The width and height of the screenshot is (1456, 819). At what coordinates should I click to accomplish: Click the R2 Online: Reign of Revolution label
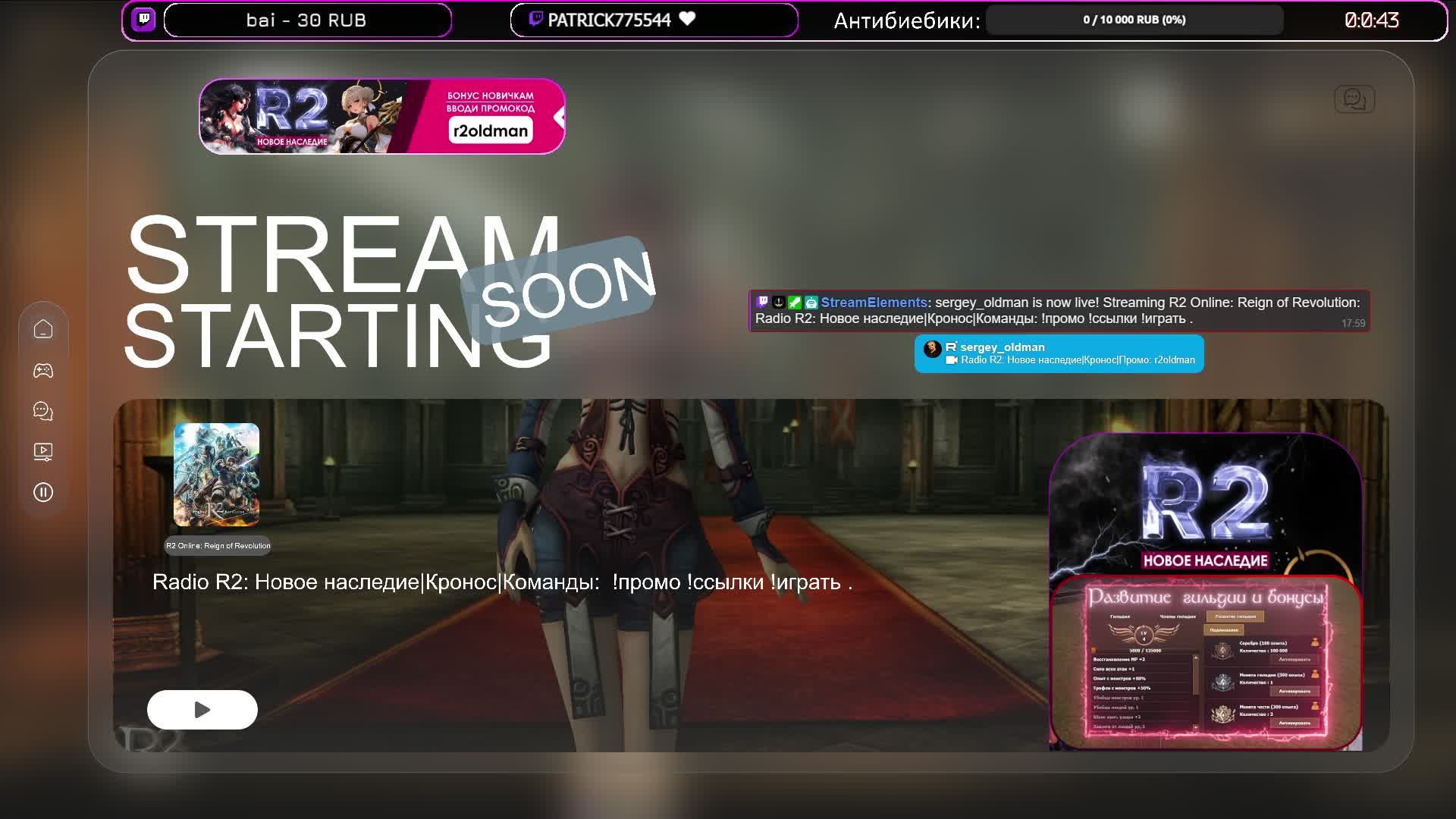pyautogui.click(x=218, y=546)
